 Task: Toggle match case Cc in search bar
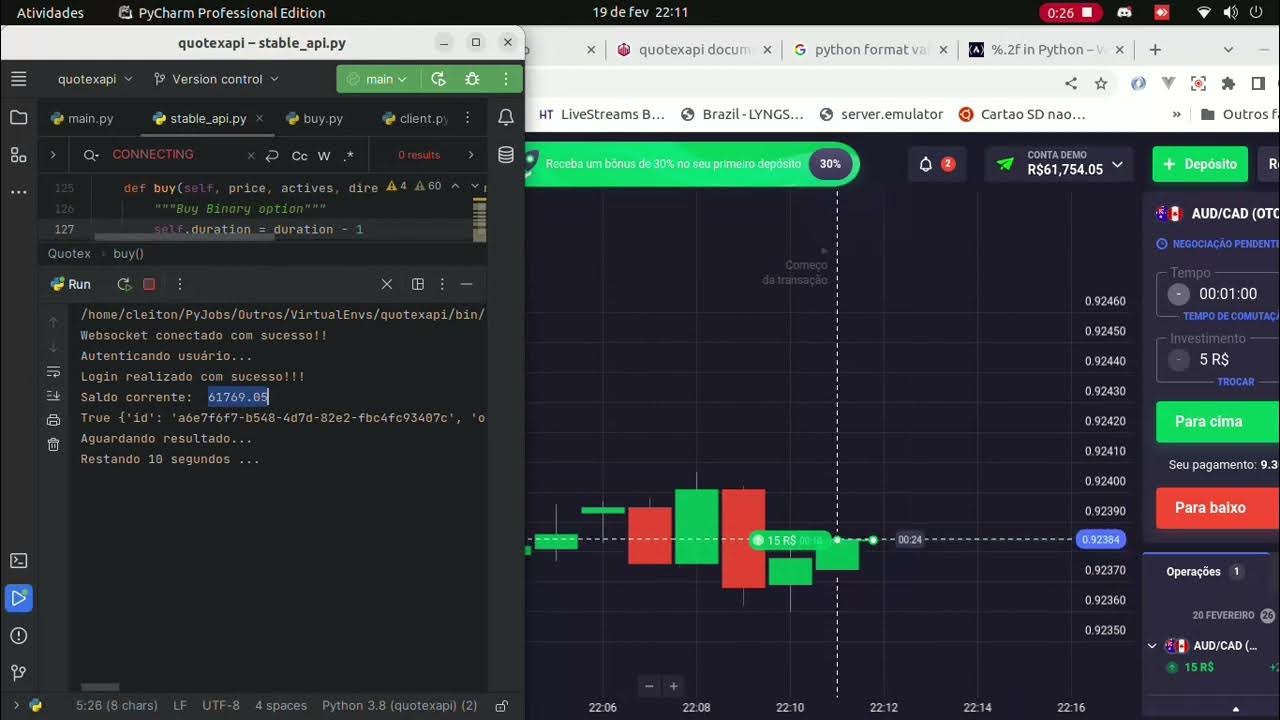tap(299, 155)
